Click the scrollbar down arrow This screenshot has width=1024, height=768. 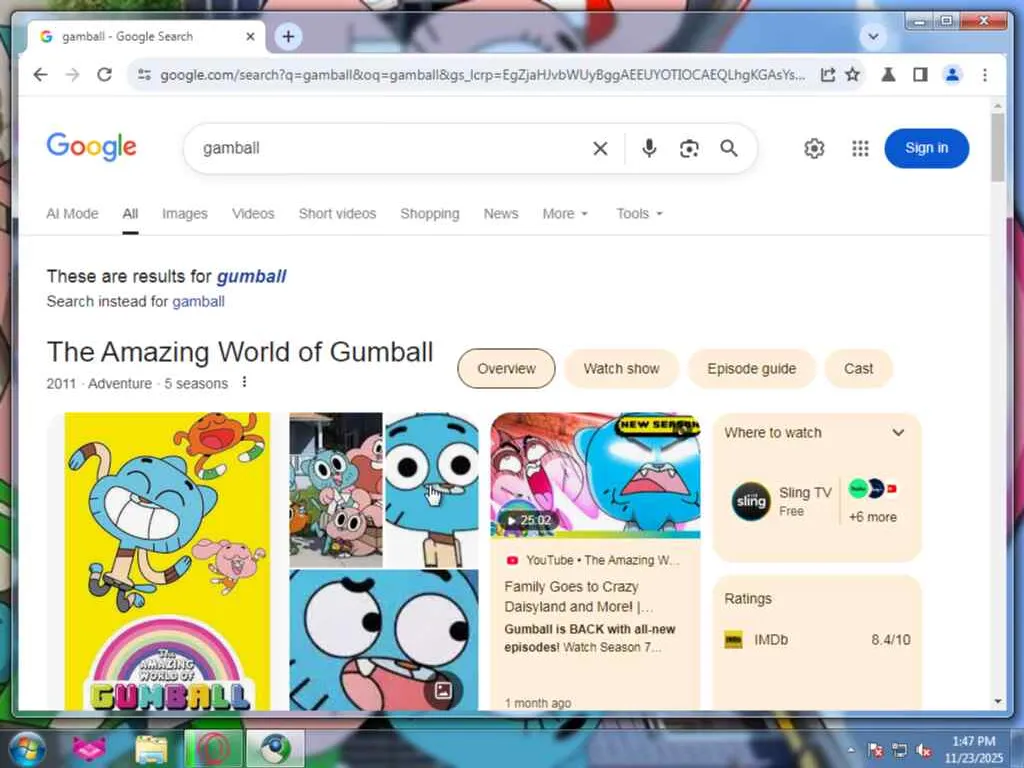tap(997, 701)
